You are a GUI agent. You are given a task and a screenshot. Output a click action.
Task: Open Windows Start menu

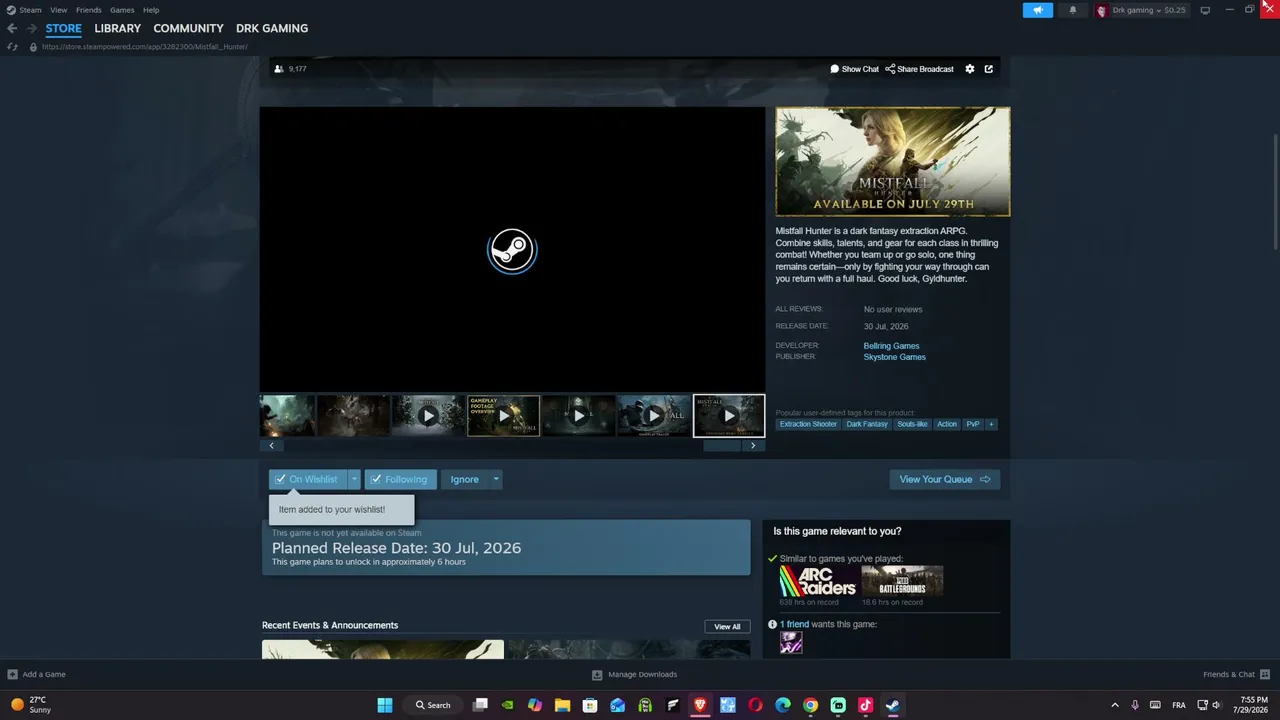pos(385,705)
